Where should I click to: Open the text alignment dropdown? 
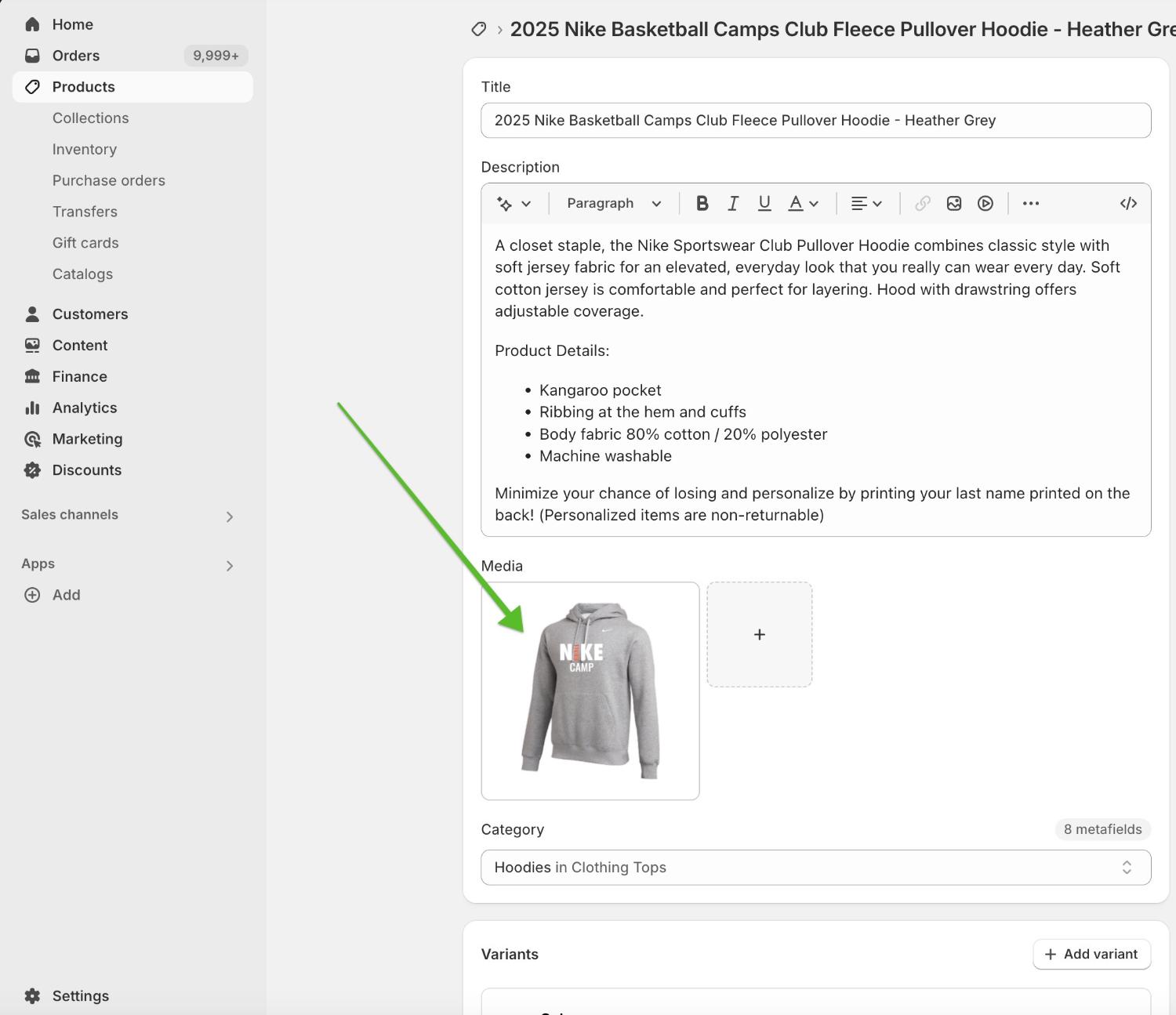(x=866, y=204)
